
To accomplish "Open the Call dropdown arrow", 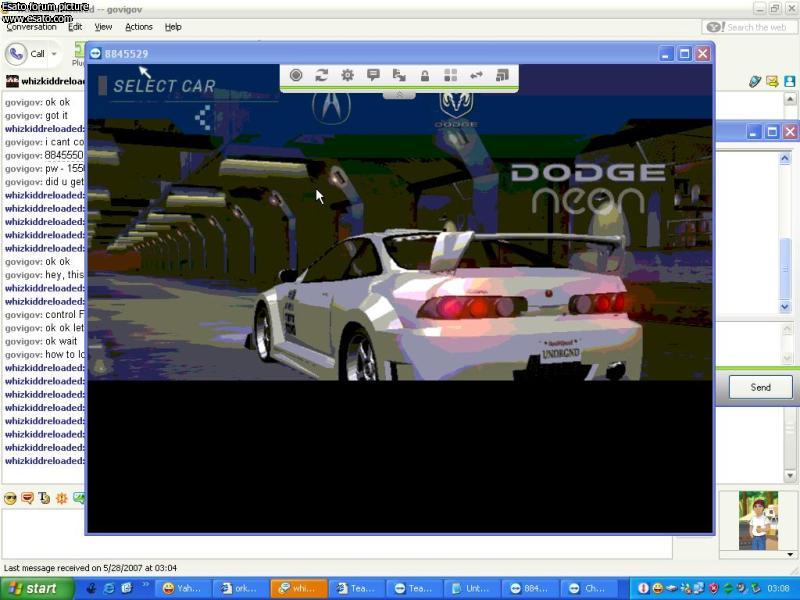I will point(54,54).
